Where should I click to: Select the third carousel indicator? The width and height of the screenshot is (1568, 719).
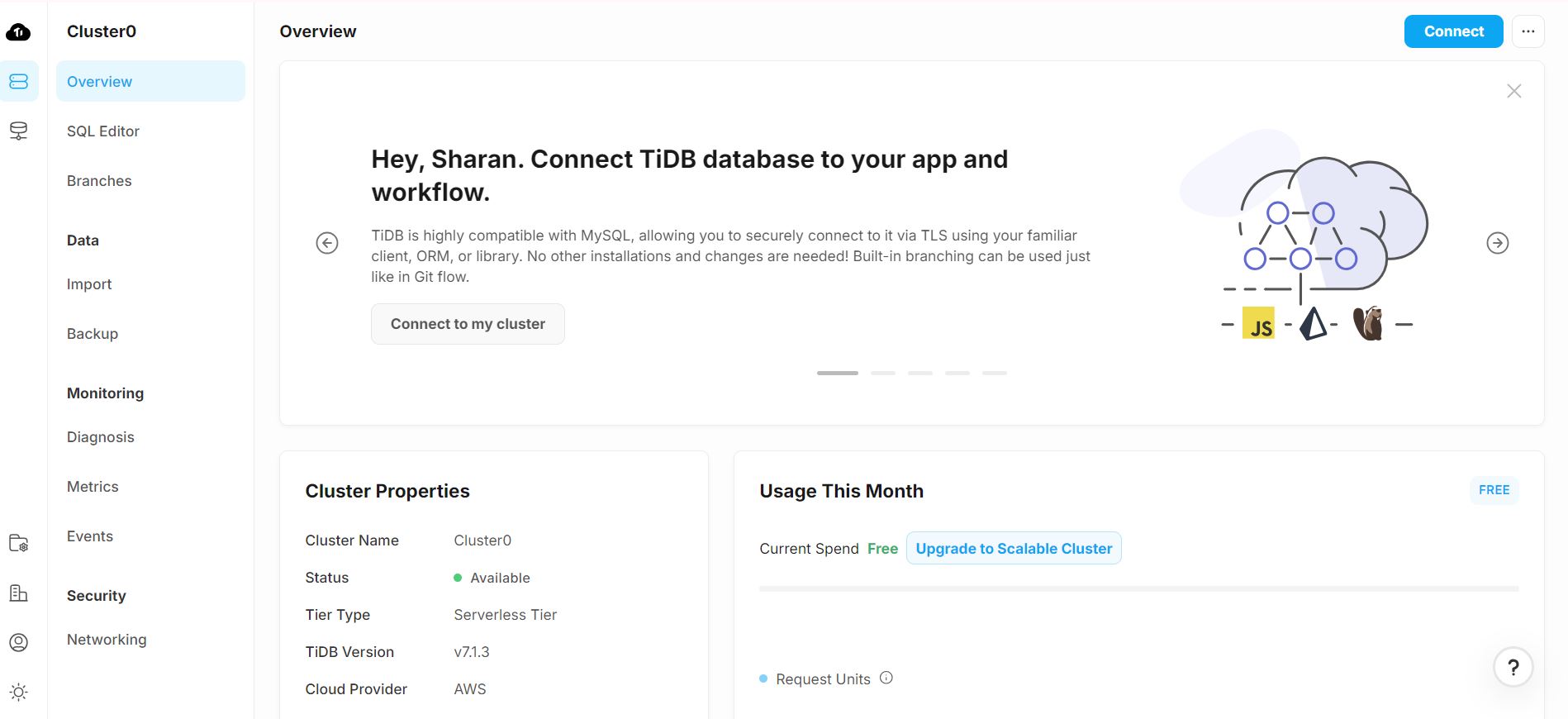tap(920, 373)
